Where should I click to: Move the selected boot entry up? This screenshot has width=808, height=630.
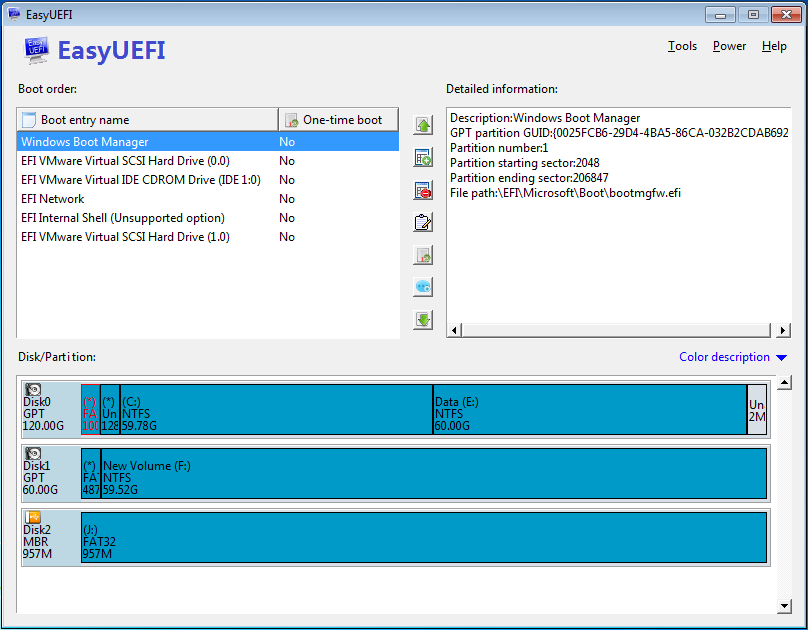point(422,124)
